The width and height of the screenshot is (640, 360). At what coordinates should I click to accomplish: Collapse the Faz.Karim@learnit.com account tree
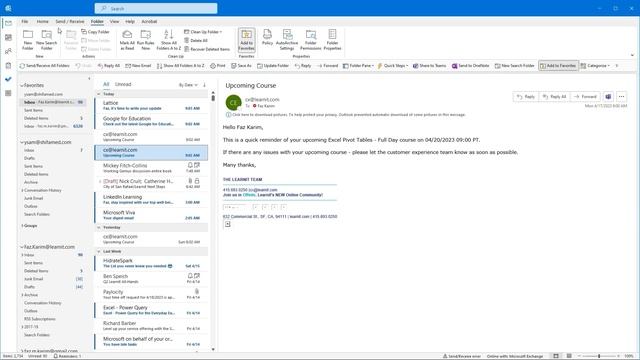click(22, 247)
